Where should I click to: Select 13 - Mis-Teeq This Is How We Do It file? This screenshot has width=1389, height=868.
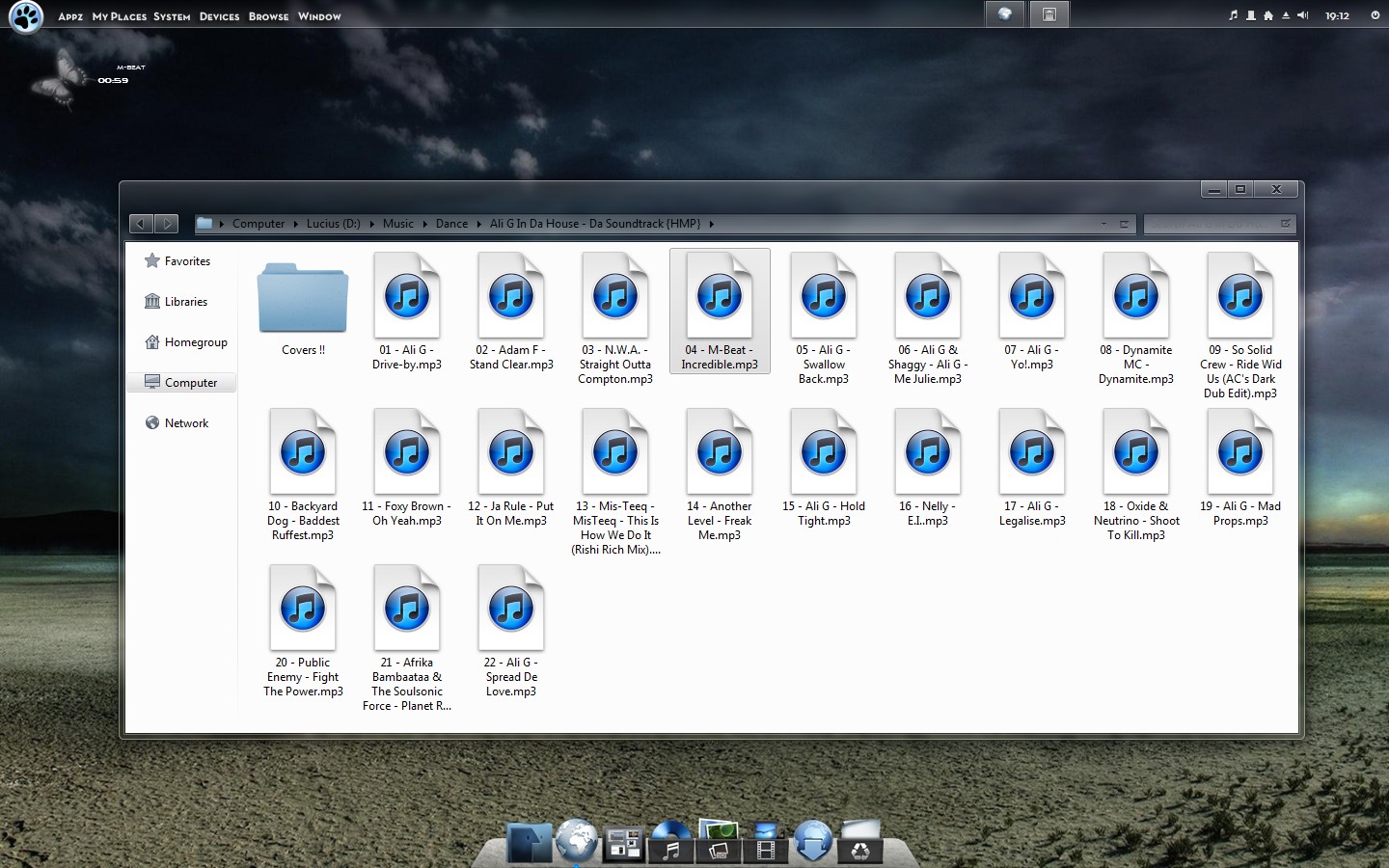point(615,482)
